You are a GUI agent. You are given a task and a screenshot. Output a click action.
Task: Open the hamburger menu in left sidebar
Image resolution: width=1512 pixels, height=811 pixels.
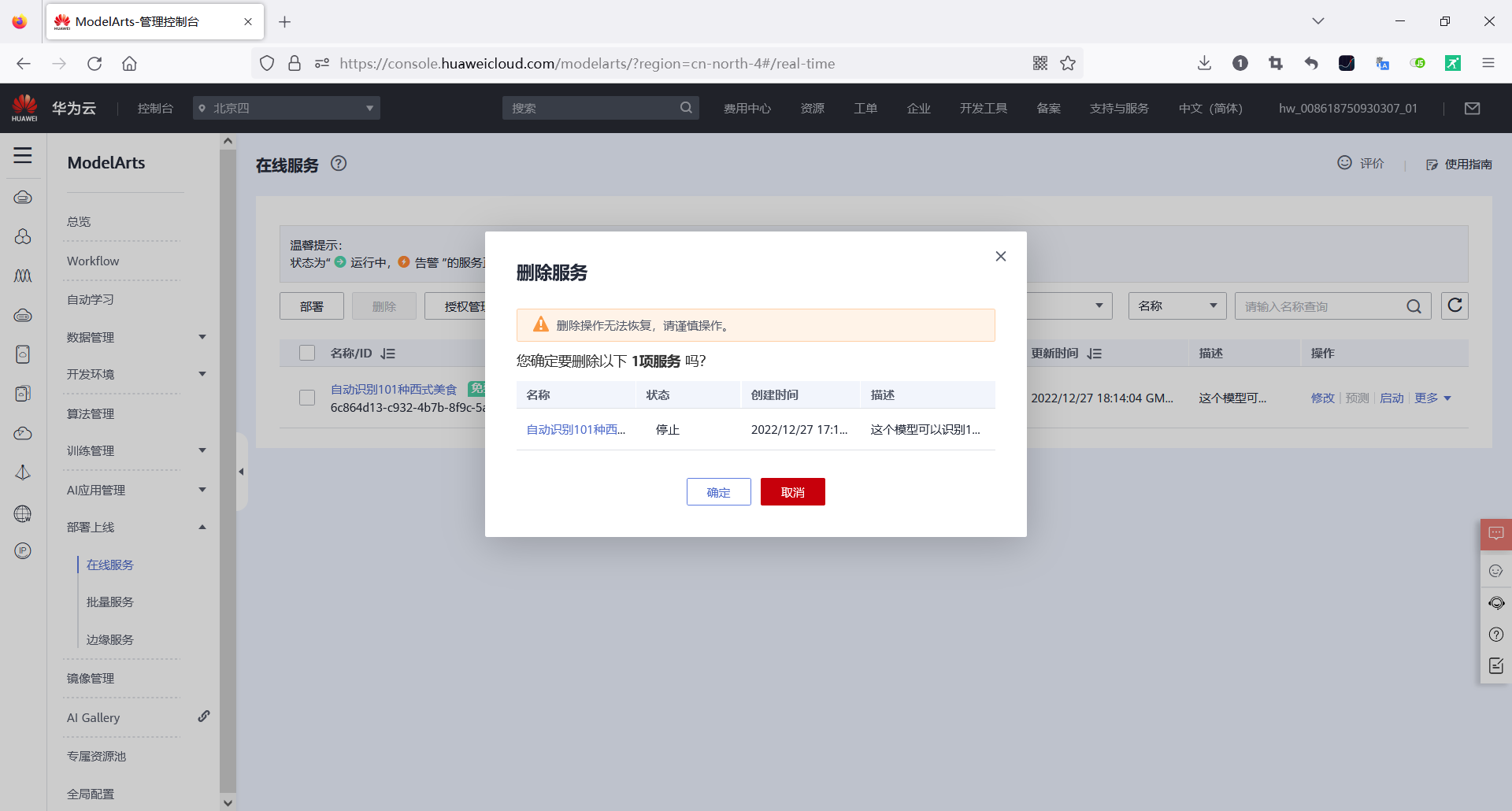(x=23, y=155)
